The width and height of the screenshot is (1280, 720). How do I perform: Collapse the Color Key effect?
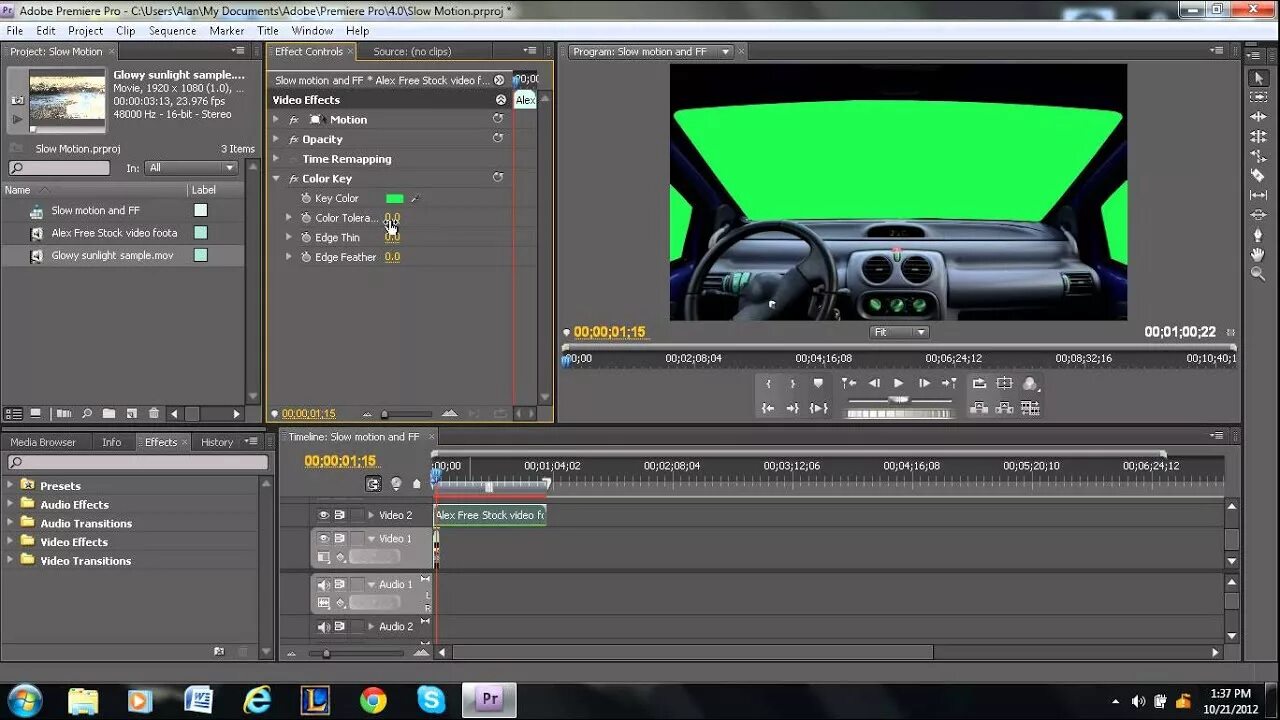coord(277,179)
